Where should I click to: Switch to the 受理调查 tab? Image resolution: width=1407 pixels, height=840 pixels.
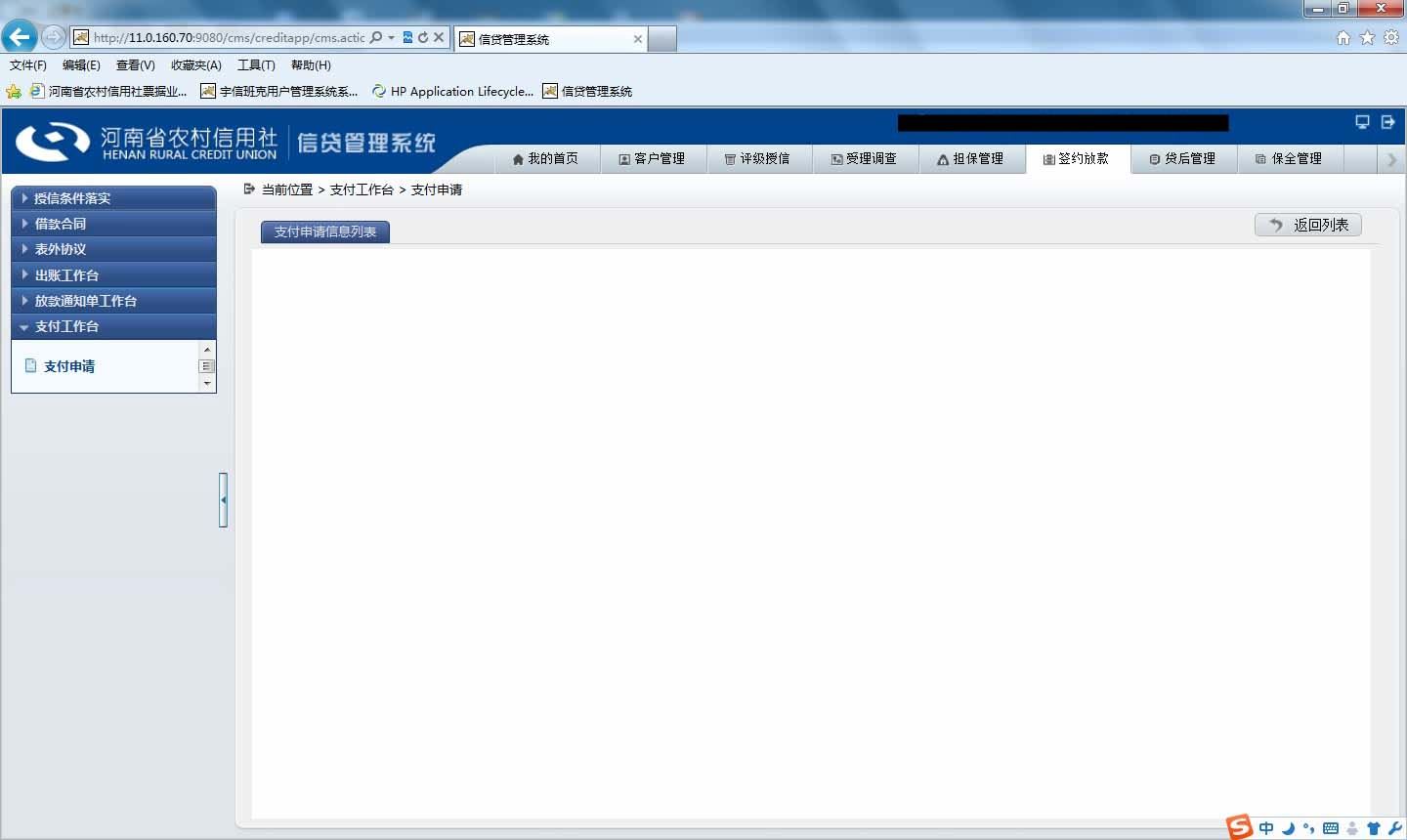pos(865,158)
